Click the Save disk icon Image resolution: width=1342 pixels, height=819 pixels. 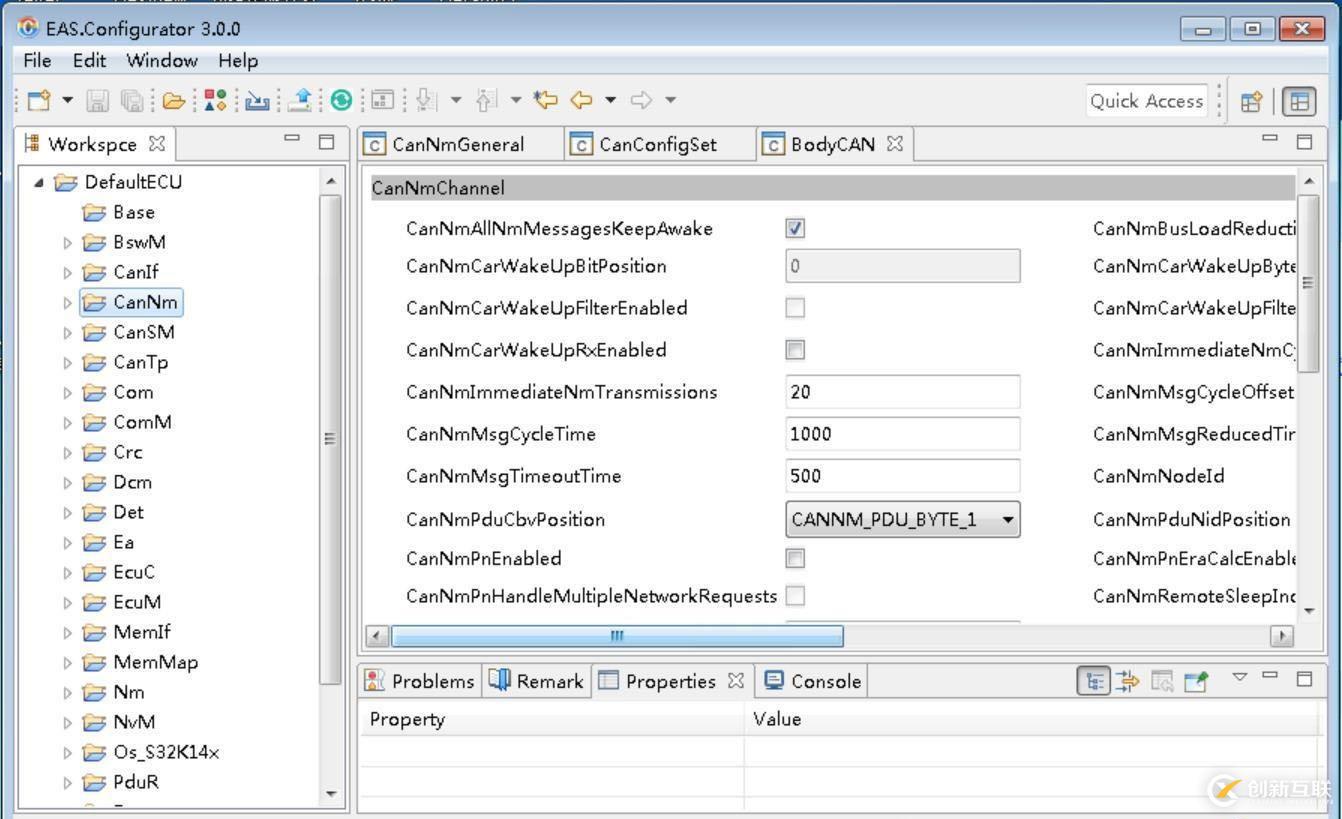(x=97, y=100)
